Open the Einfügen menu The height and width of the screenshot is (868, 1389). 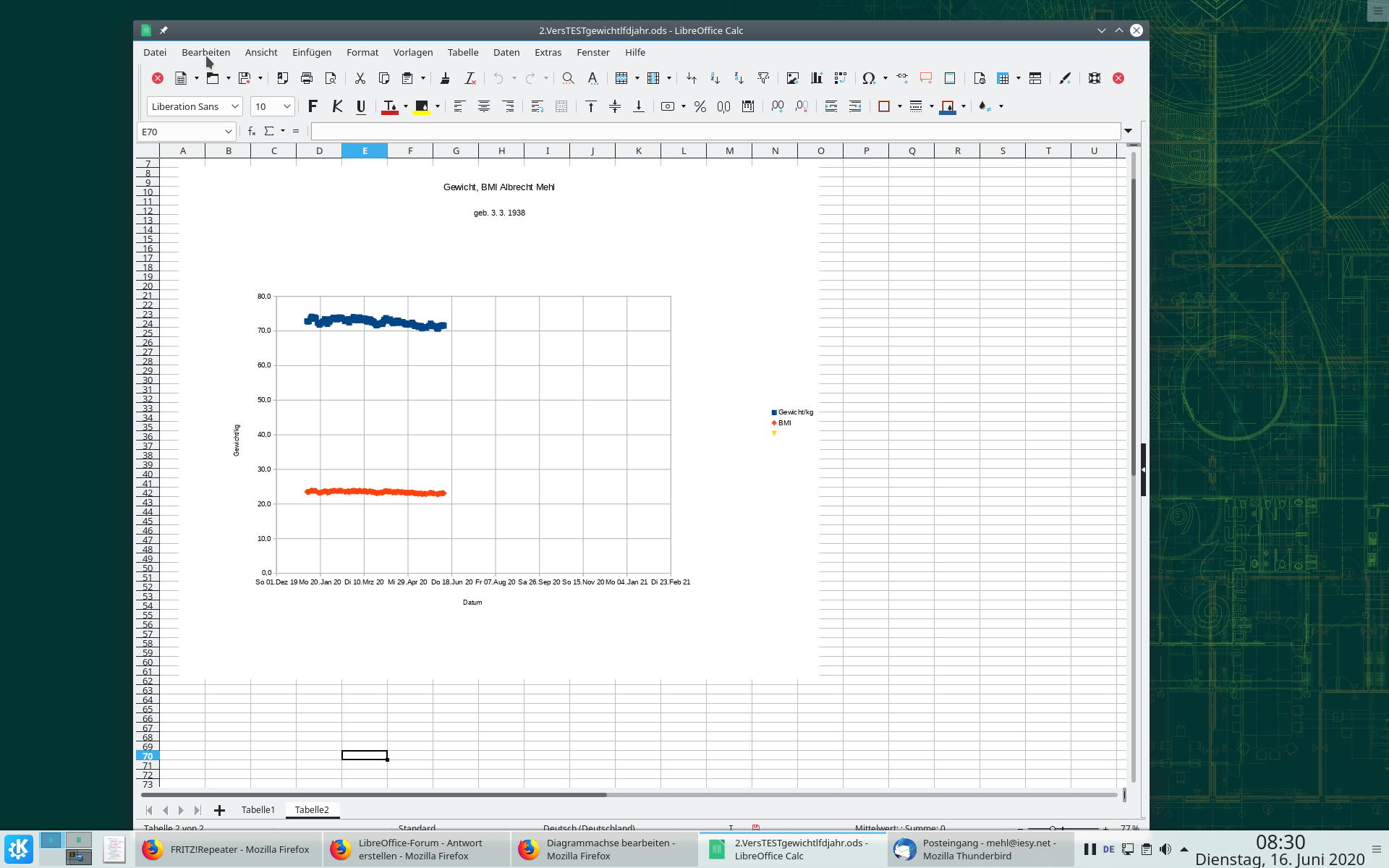click(312, 52)
